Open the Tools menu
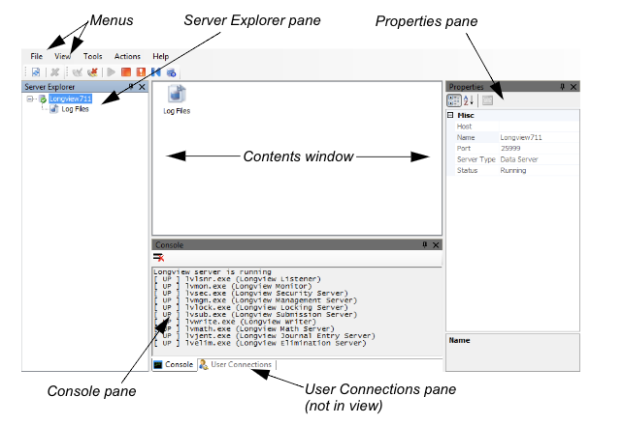The image size is (623, 425). click(x=93, y=57)
